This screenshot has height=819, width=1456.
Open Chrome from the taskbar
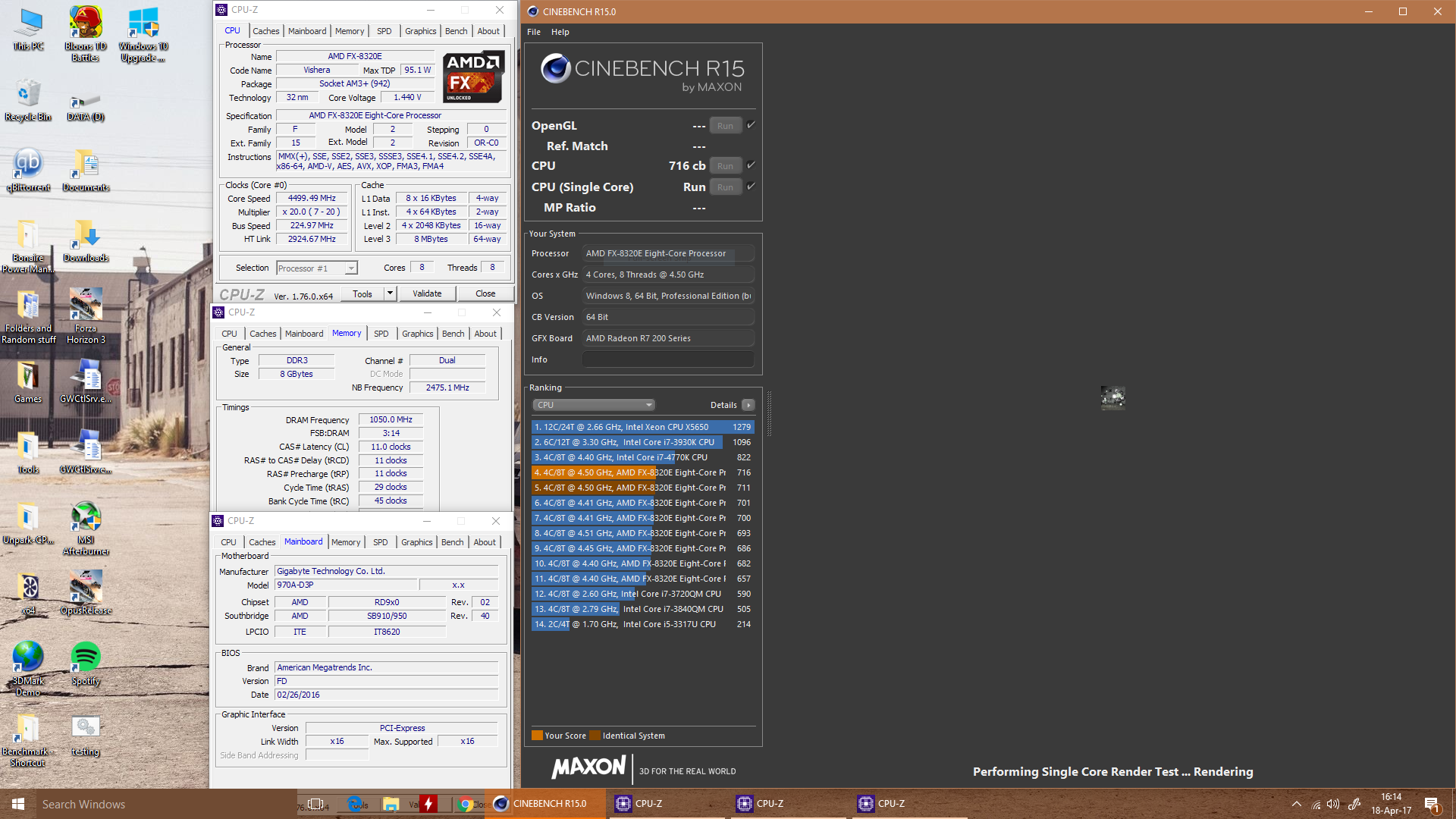click(466, 804)
